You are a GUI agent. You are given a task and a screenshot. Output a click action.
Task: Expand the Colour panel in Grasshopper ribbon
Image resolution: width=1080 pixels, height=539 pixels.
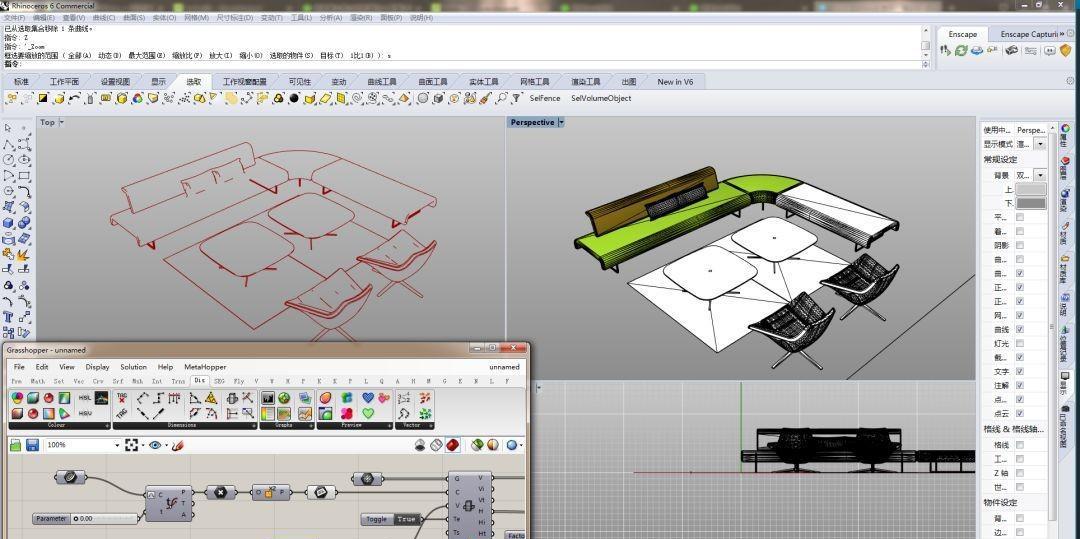tap(107, 426)
